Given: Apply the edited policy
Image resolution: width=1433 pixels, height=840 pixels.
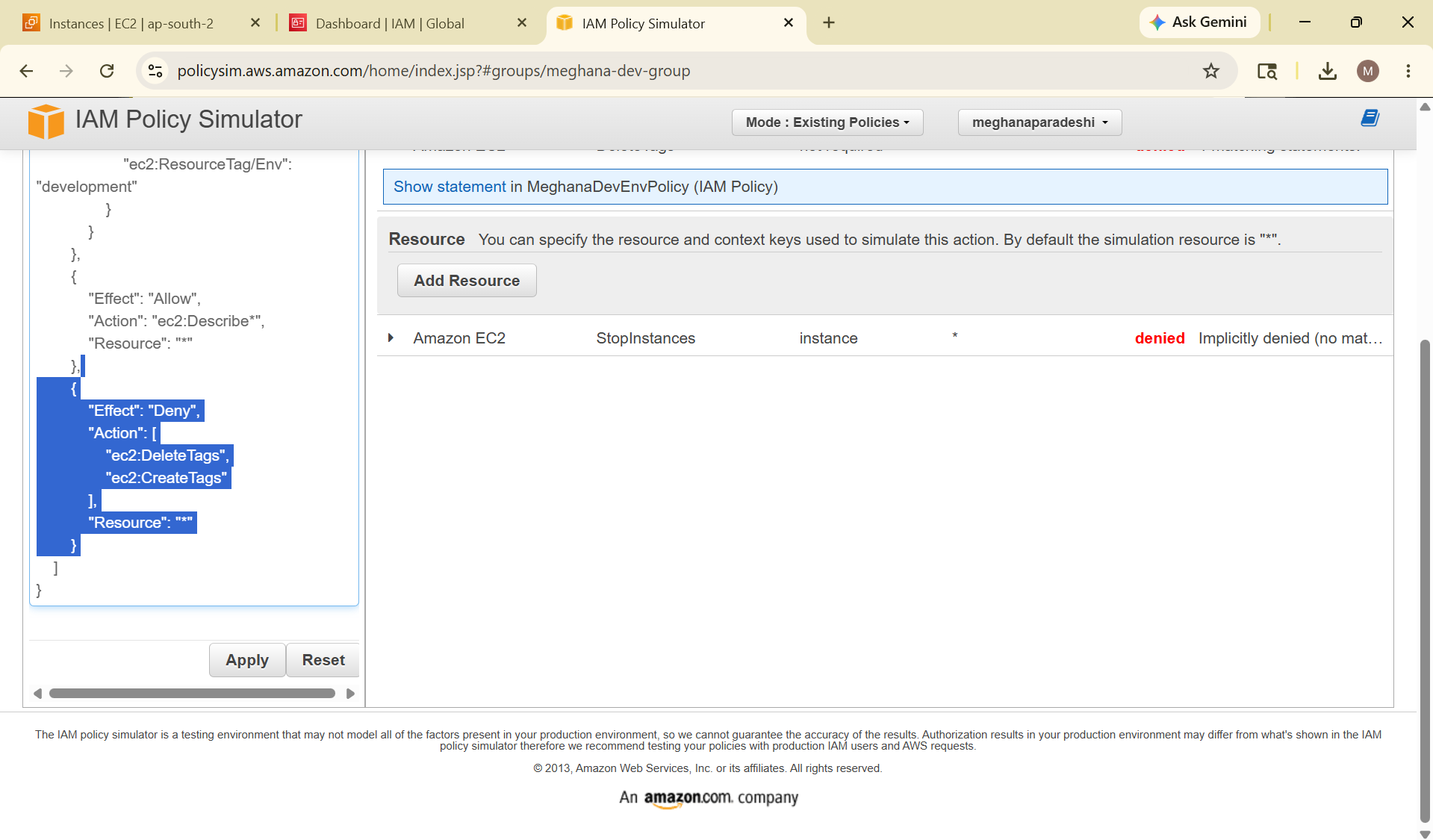Looking at the screenshot, I should coord(247,660).
